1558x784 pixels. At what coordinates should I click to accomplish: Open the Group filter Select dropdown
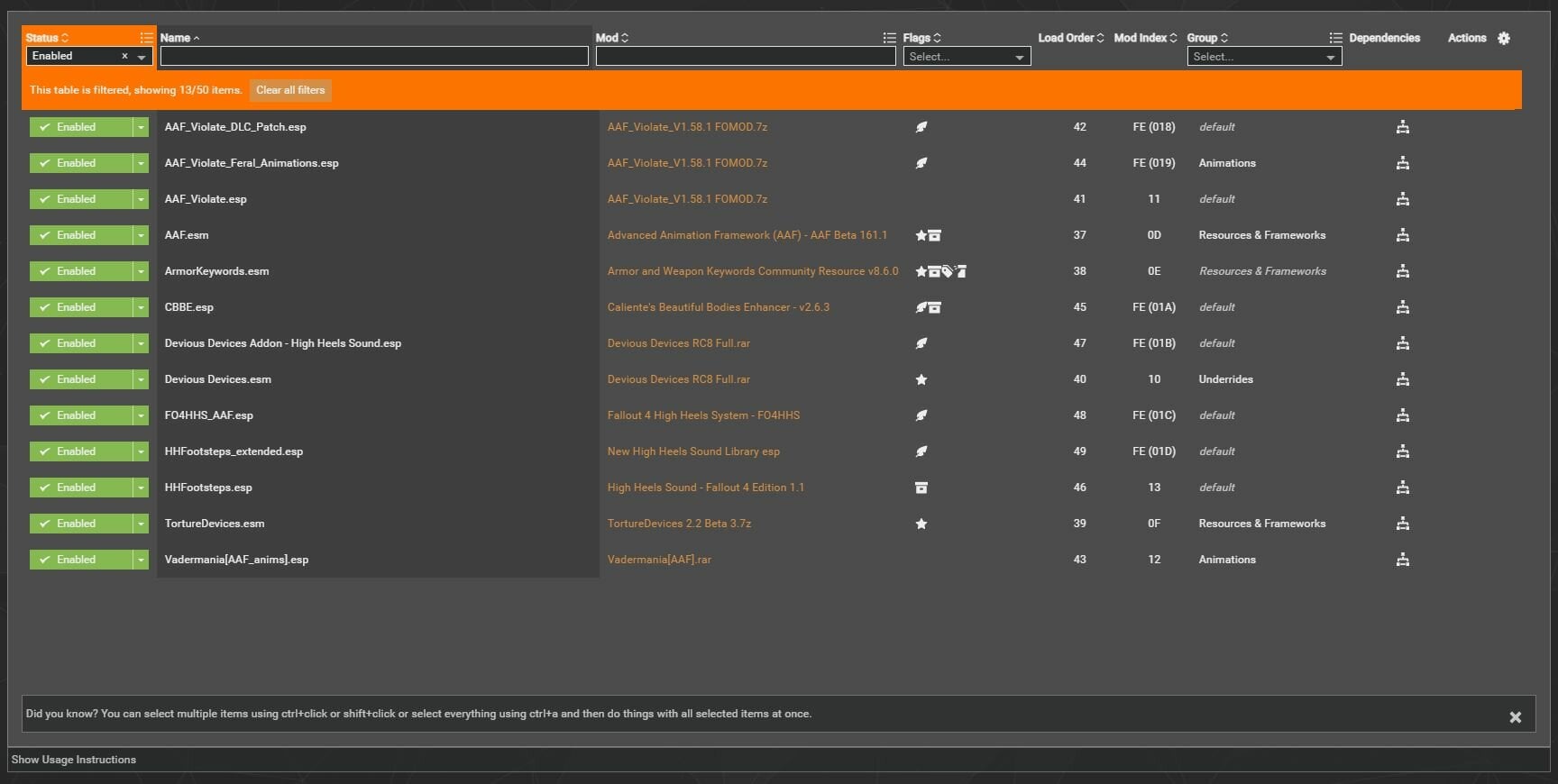1264,57
